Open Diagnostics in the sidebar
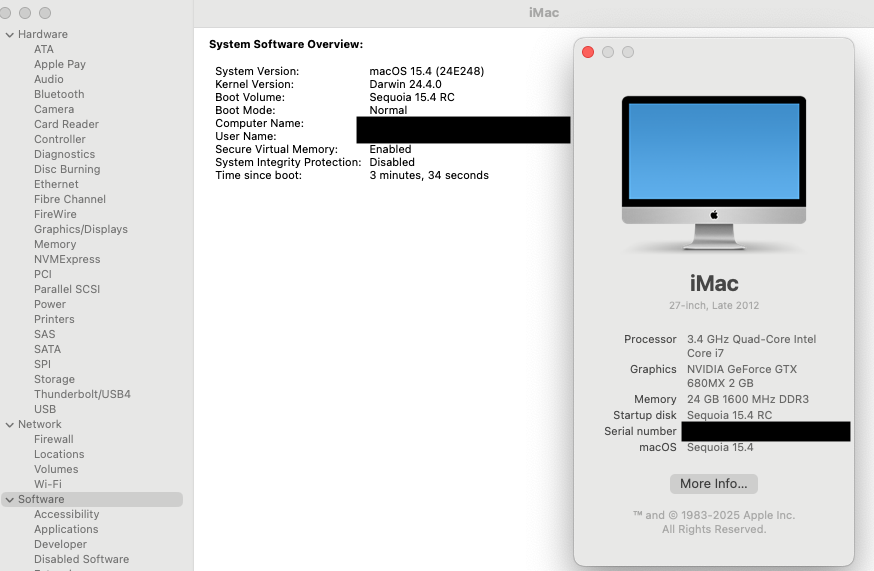This screenshot has width=874, height=571. 64,154
